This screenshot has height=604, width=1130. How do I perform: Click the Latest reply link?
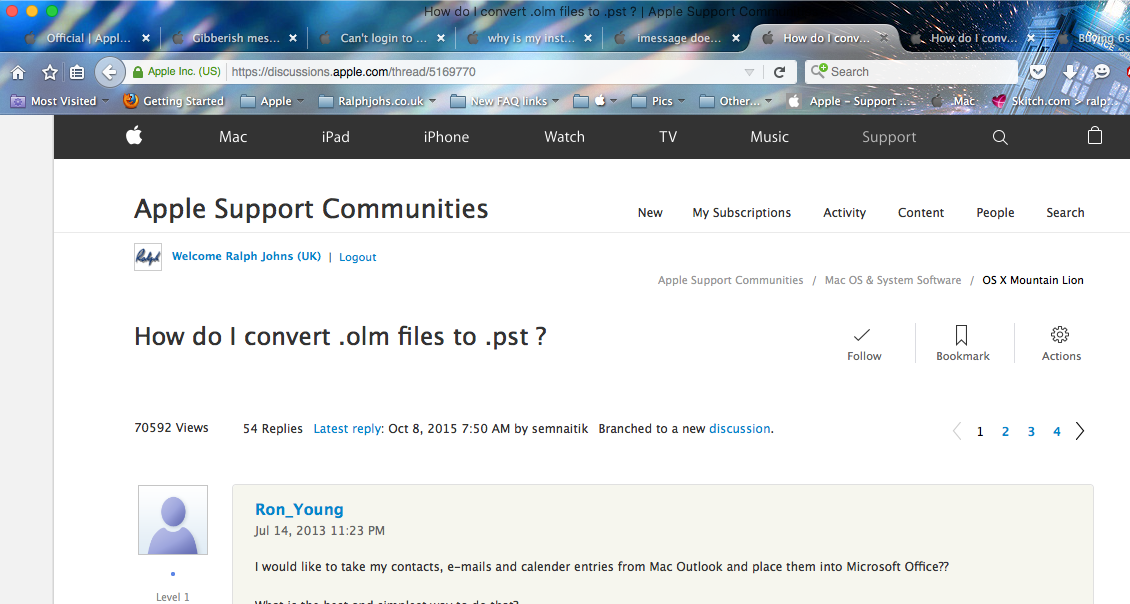347,429
